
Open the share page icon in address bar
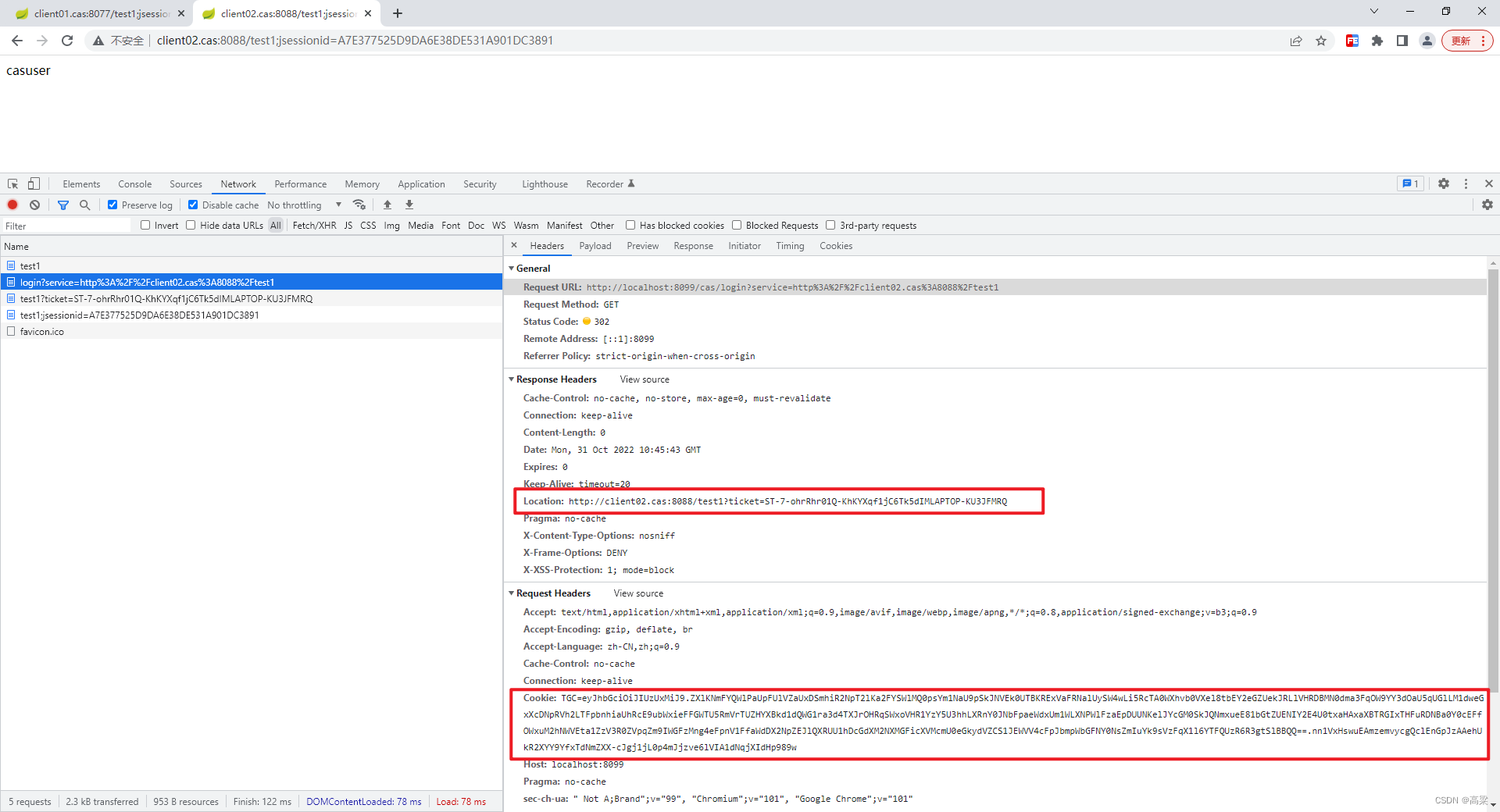1296,41
